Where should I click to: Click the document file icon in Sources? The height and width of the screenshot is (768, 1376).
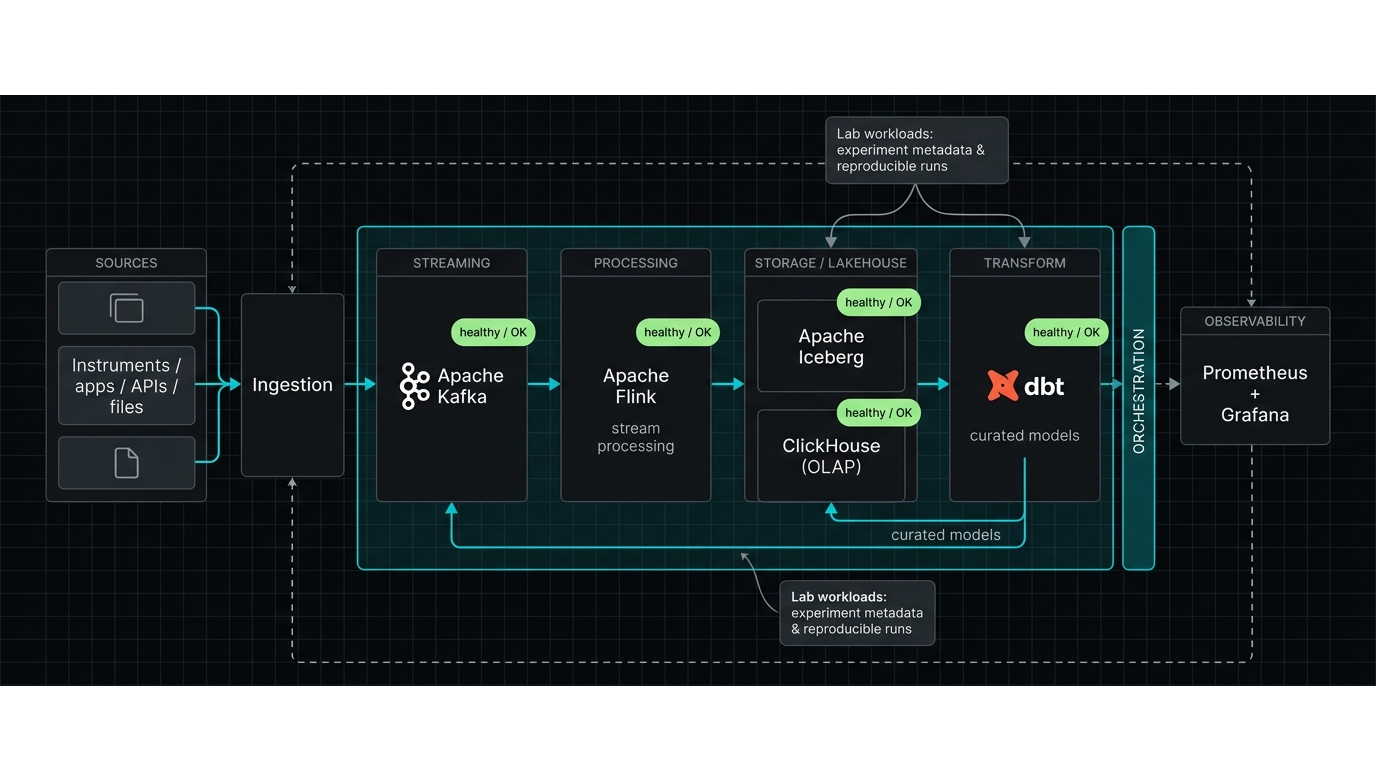(126, 463)
